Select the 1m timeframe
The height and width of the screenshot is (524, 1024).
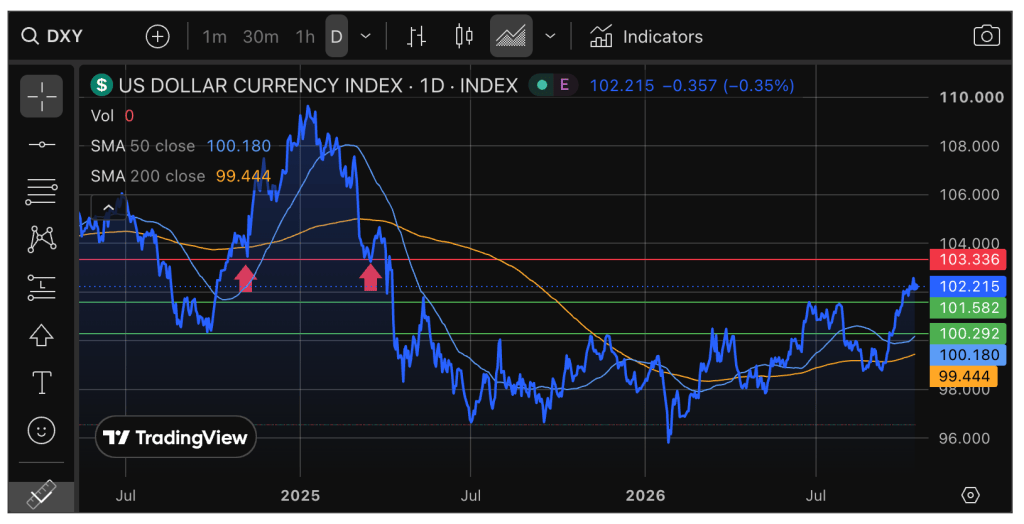(x=214, y=37)
